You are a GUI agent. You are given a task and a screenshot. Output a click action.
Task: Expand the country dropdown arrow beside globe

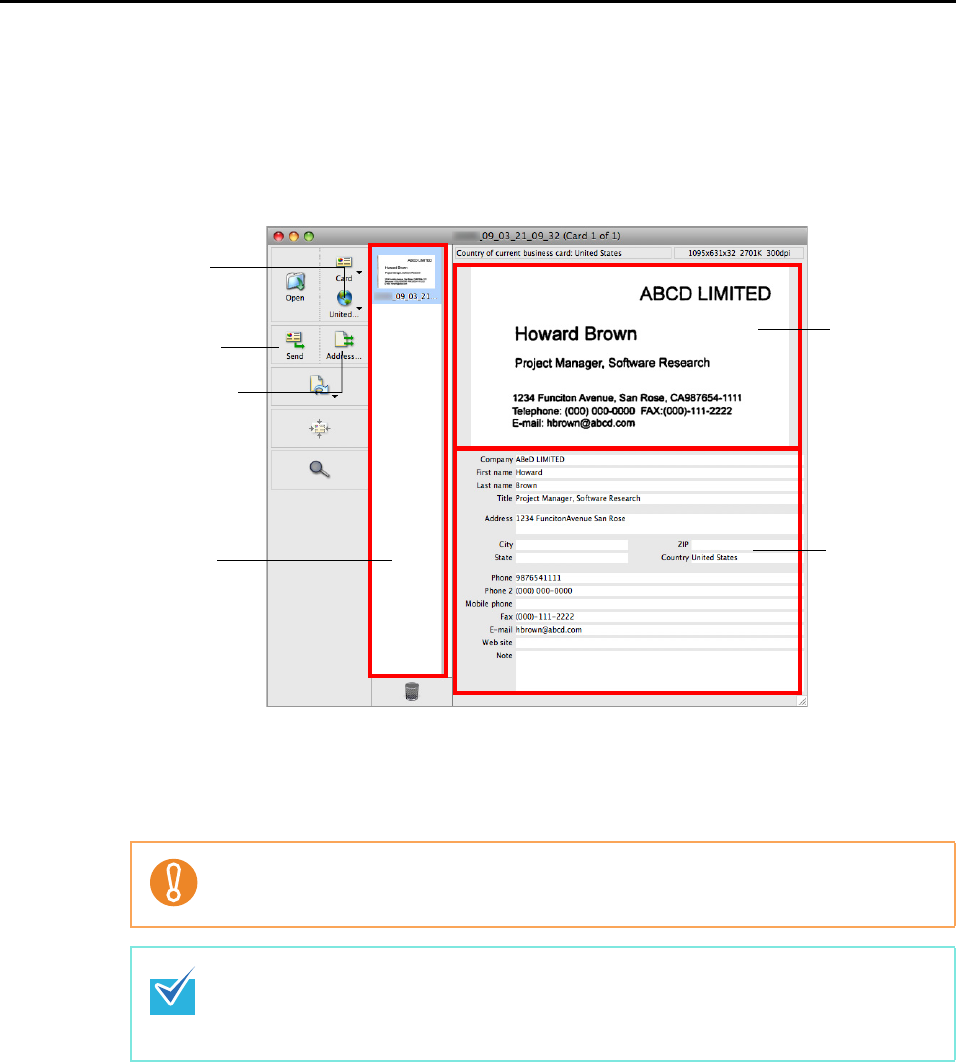[x=359, y=308]
